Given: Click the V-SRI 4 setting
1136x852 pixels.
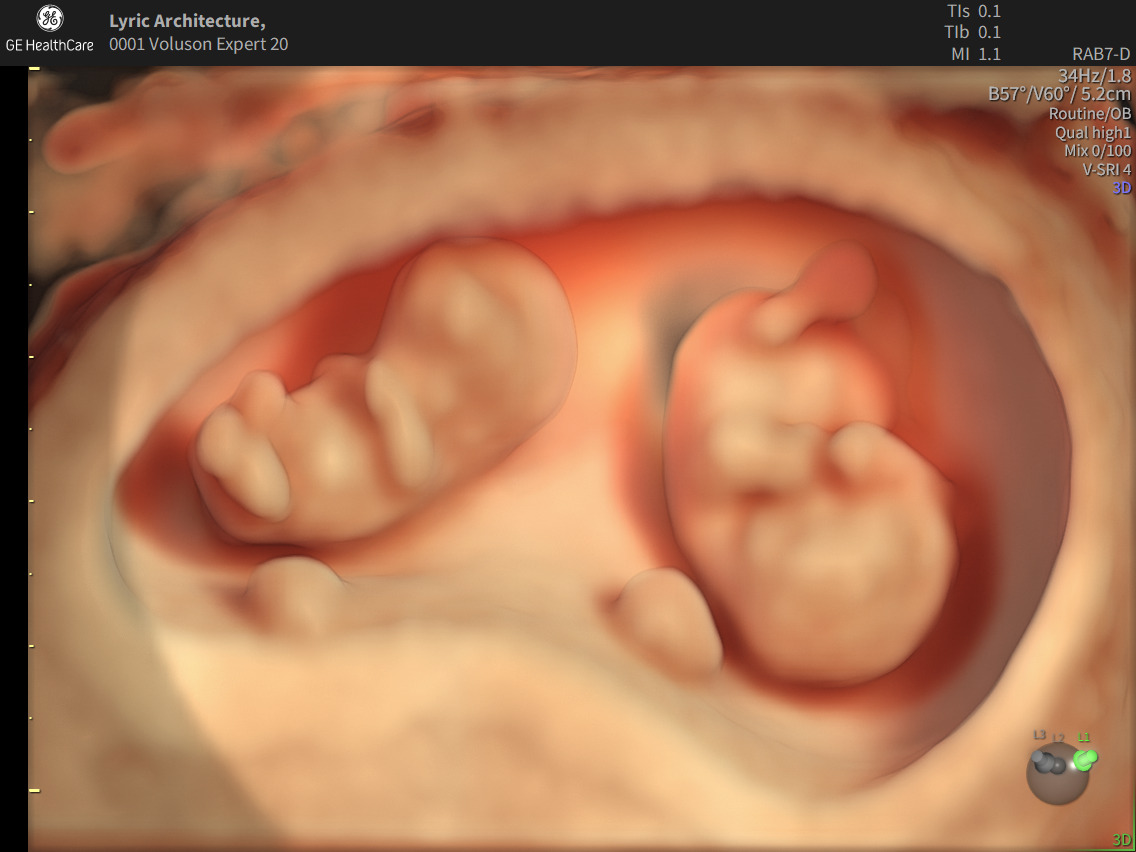Looking at the screenshot, I should pos(1107,169).
